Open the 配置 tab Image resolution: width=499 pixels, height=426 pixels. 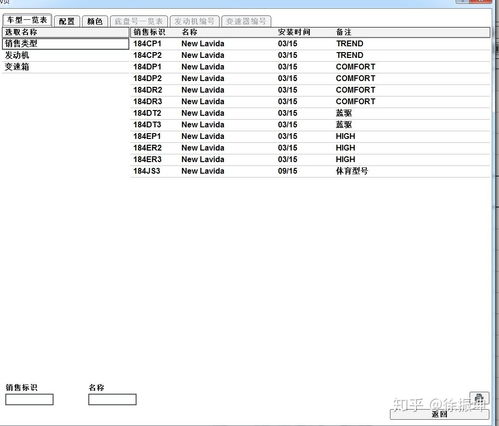coord(67,21)
